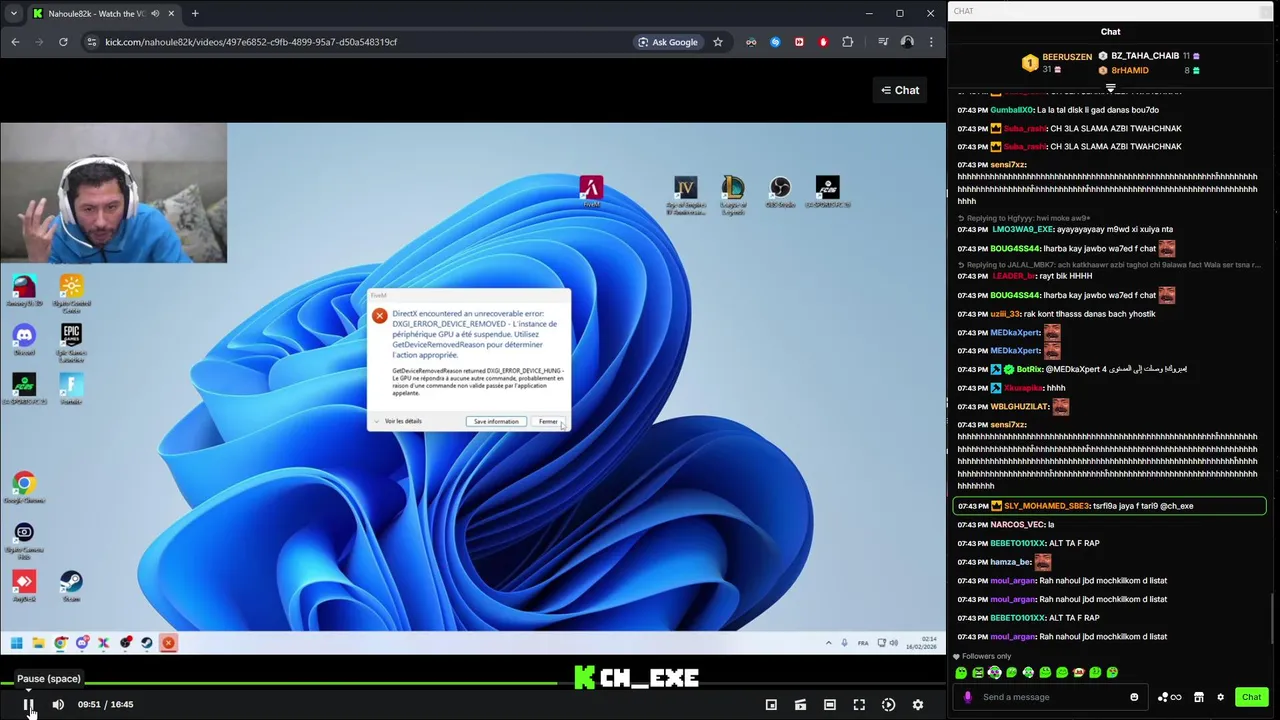Click OBS Studio desktop icon in video

coord(780,190)
